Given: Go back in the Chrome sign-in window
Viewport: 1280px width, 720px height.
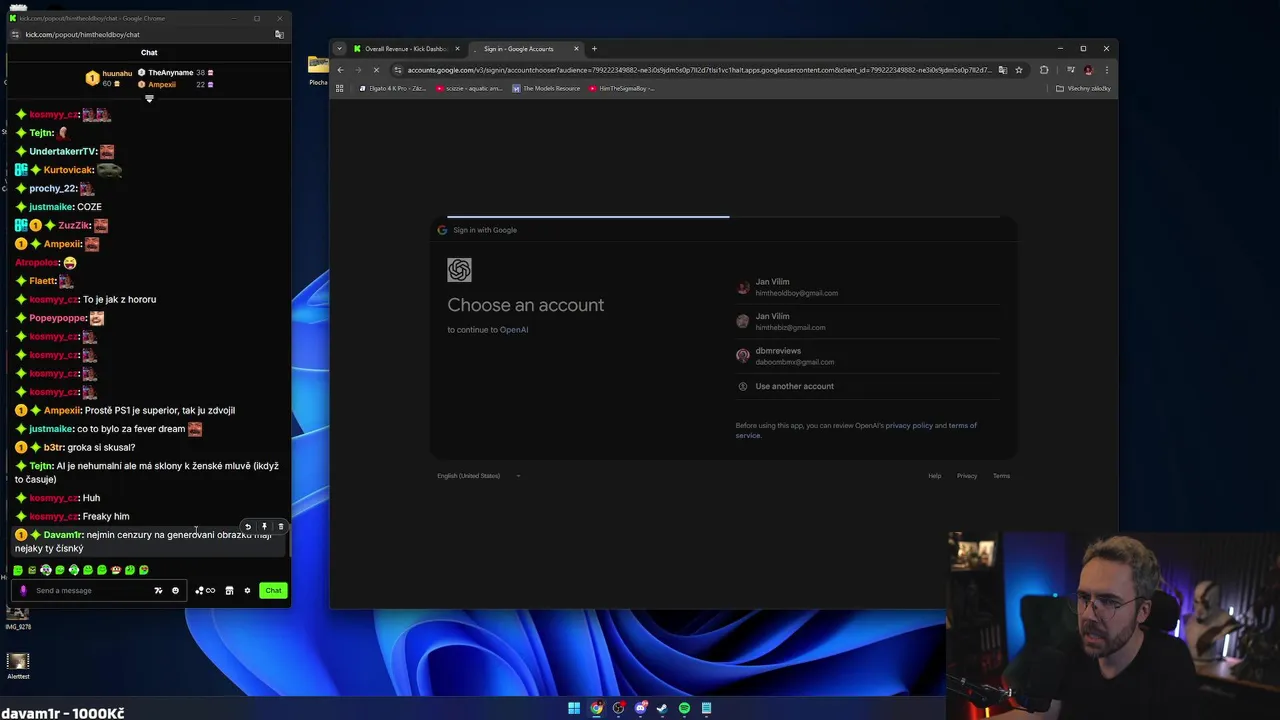Looking at the screenshot, I should (340, 70).
